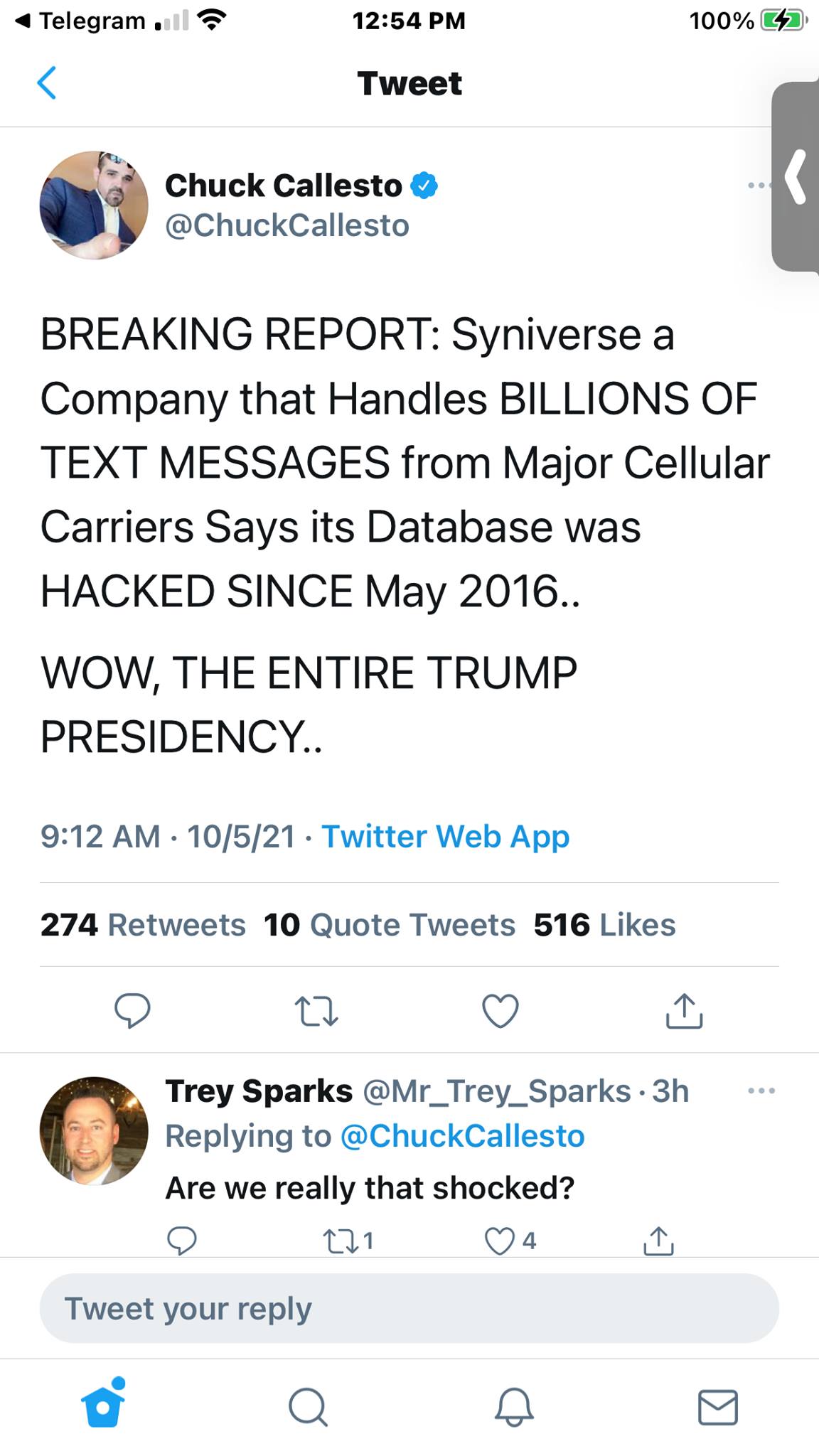This screenshot has height=1456, width=819.
Task: Open the Twitter Web App link
Action: [445, 836]
